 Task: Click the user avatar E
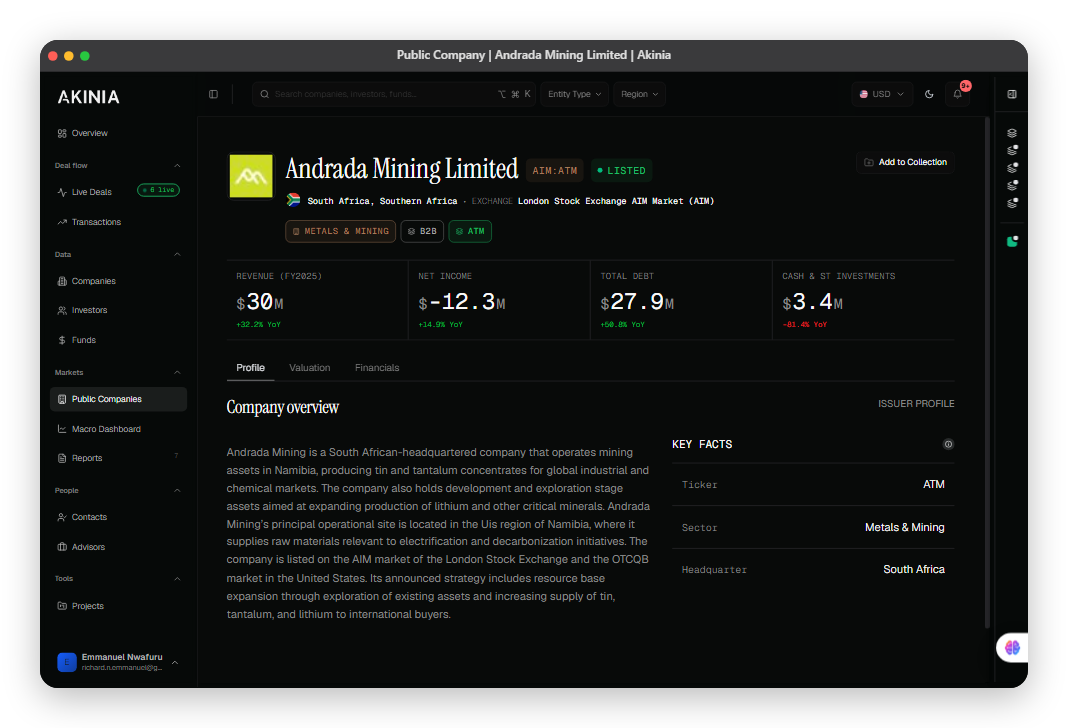coord(67,662)
